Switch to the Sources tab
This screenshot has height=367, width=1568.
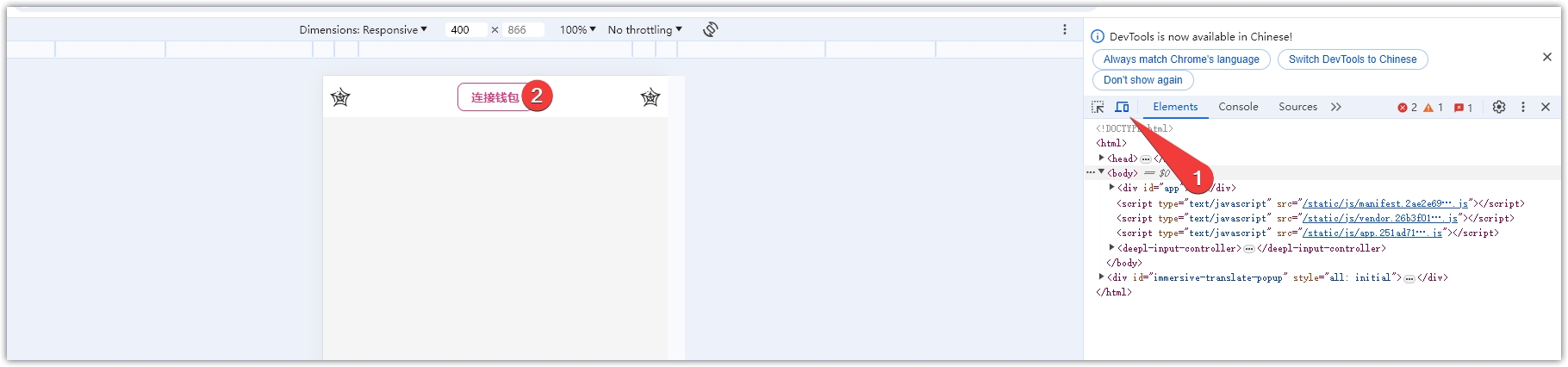pos(1297,107)
